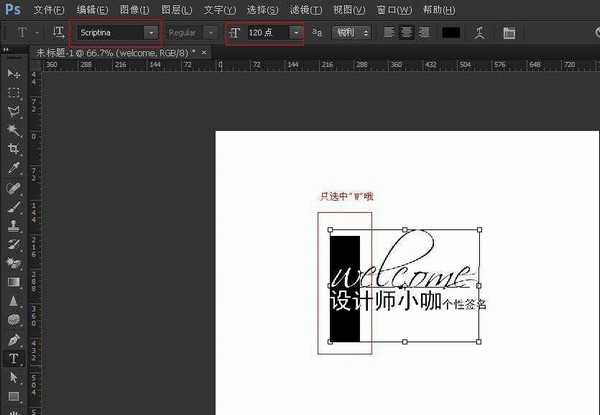Toggle text orientation button
Screen dimensions: 600x415
click(58, 33)
